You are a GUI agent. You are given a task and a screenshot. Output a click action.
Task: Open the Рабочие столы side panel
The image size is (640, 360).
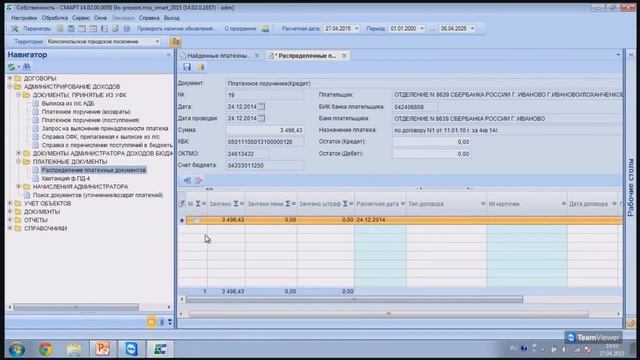point(631,187)
